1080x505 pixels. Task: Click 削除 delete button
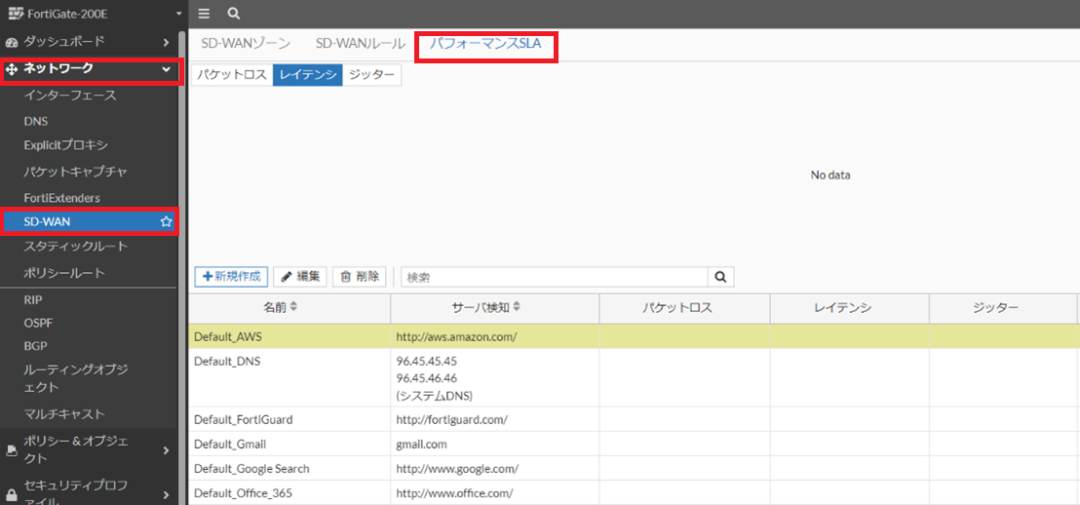coord(360,276)
